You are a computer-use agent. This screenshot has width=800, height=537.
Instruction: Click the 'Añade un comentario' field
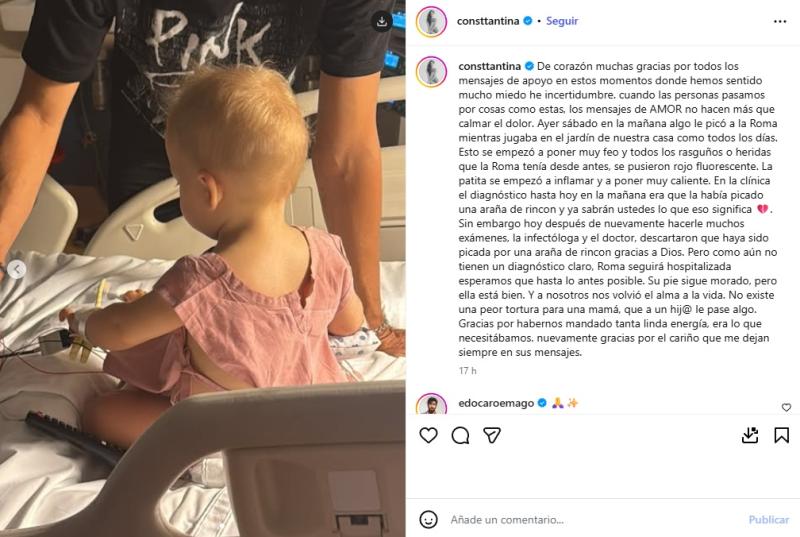pos(592,519)
